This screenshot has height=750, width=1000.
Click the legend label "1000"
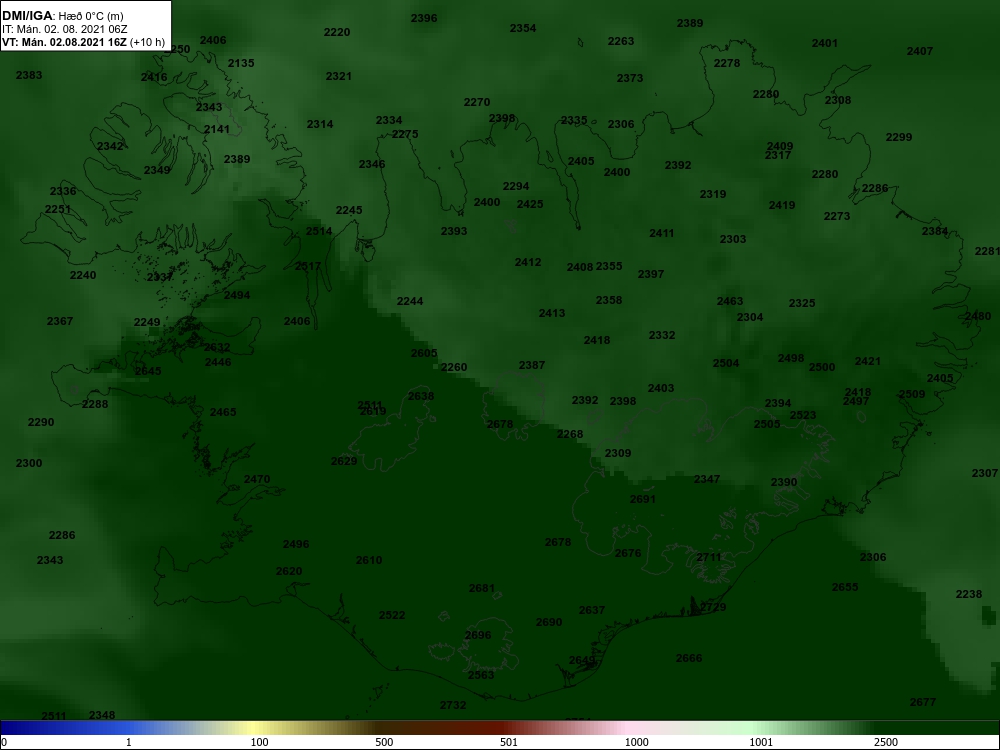pos(636,742)
